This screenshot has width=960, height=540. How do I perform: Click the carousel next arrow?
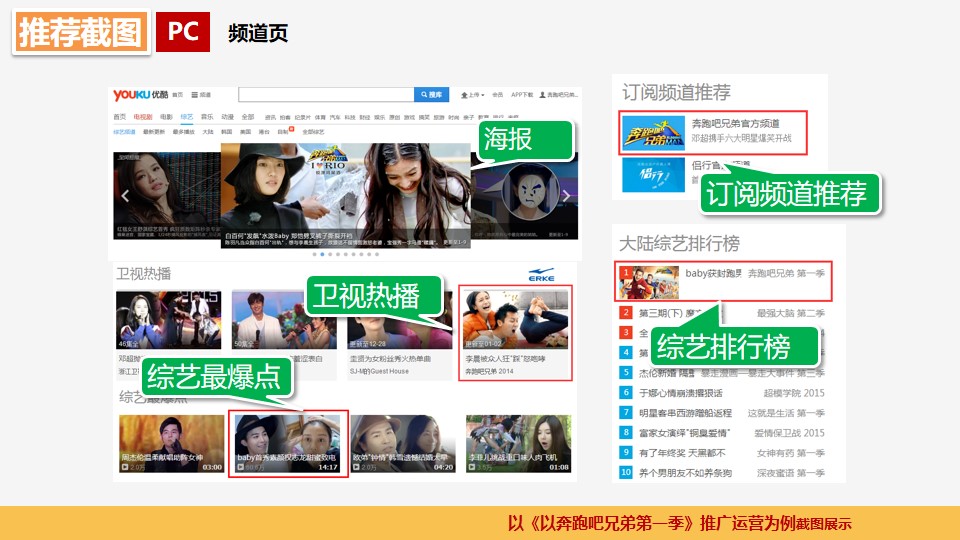[x=566, y=196]
